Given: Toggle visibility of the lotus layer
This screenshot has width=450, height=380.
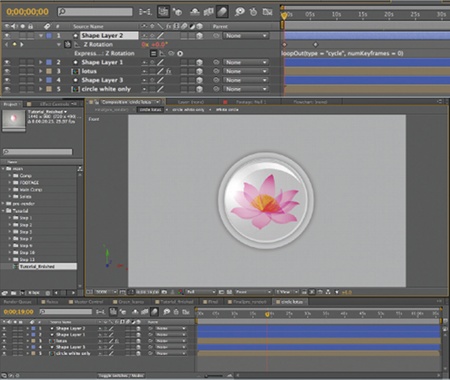Looking at the screenshot, I should tap(7, 71).
